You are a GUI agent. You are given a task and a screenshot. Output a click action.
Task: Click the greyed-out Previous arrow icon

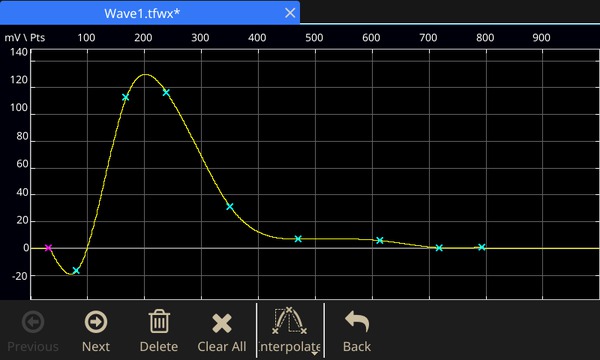pos(33,322)
